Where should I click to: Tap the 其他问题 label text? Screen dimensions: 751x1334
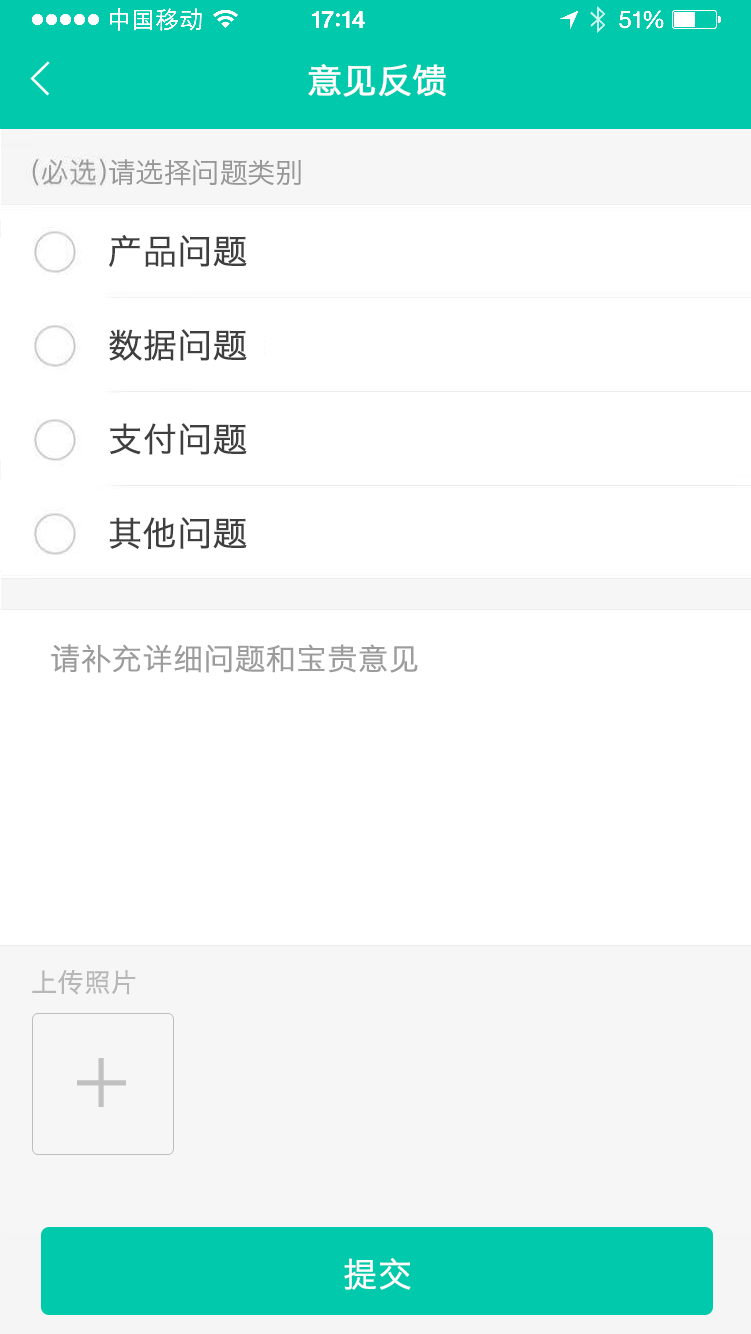[178, 534]
